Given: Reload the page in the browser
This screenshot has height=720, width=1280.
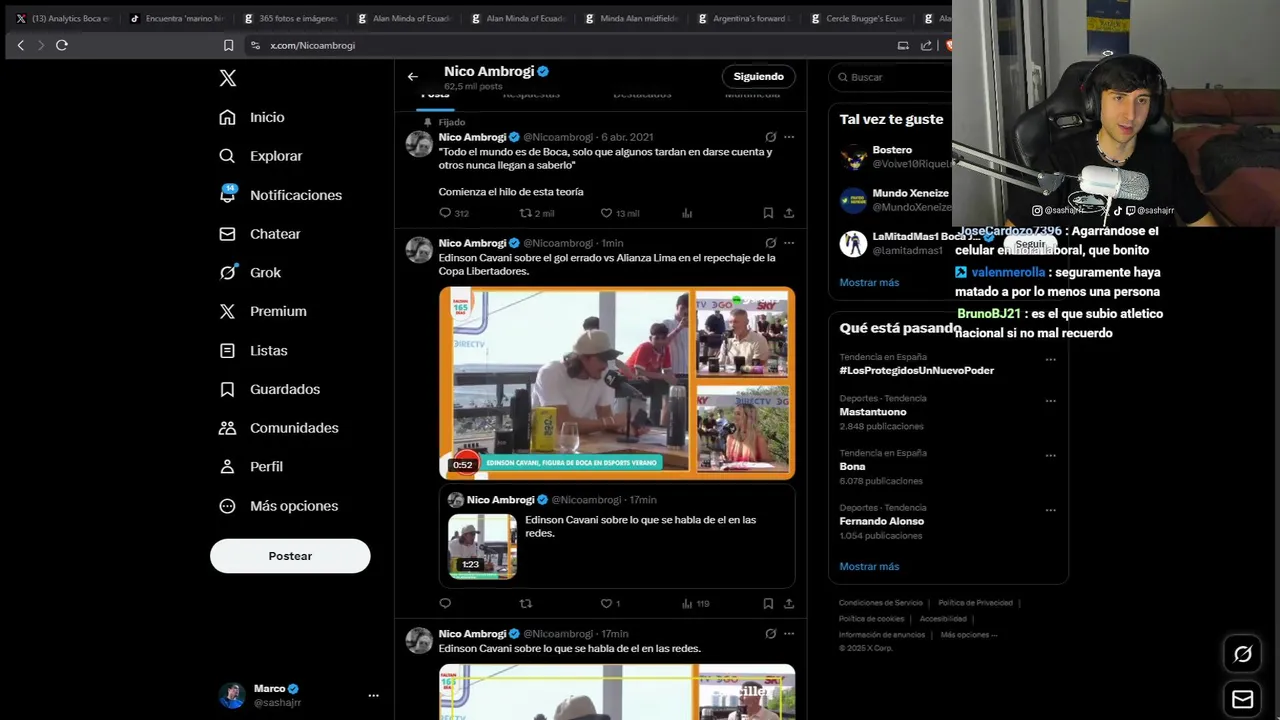Looking at the screenshot, I should pyautogui.click(x=62, y=45).
